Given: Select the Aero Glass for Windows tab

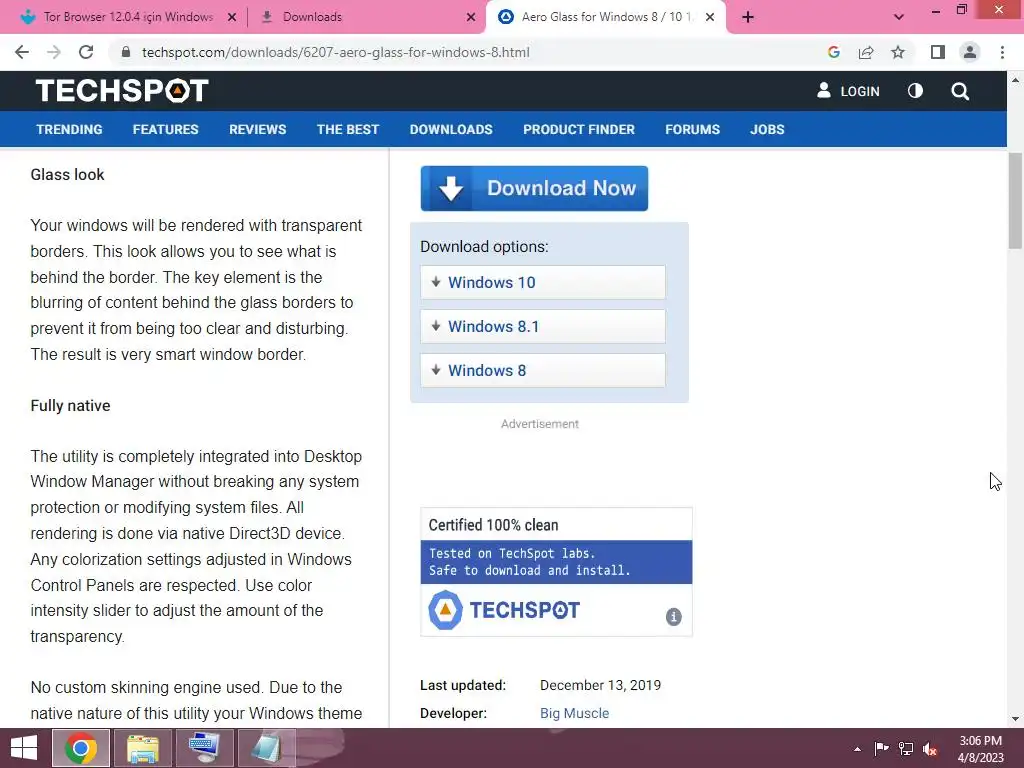Looking at the screenshot, I should 605,17.
